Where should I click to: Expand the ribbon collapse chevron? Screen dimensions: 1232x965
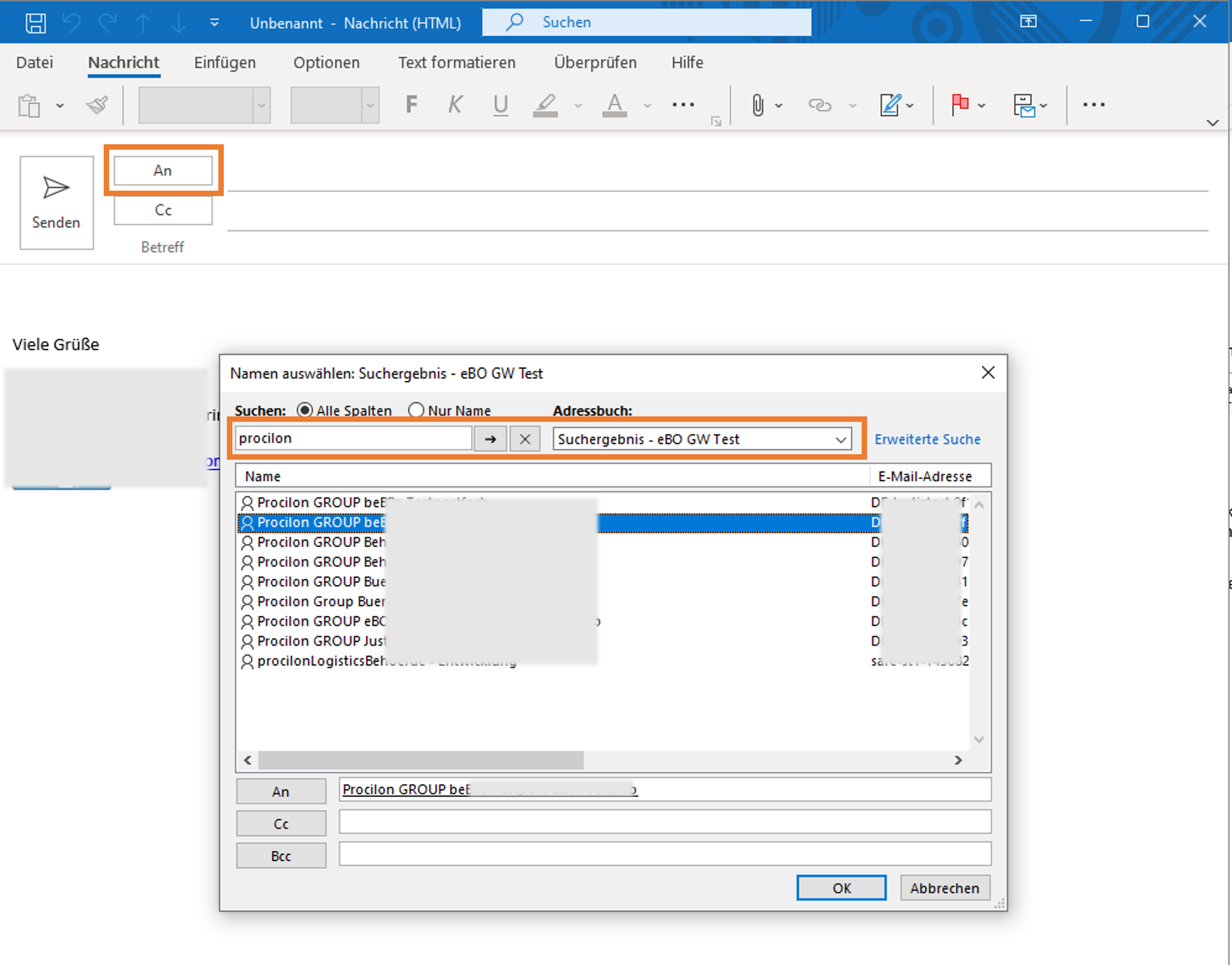coord(1212,122)
